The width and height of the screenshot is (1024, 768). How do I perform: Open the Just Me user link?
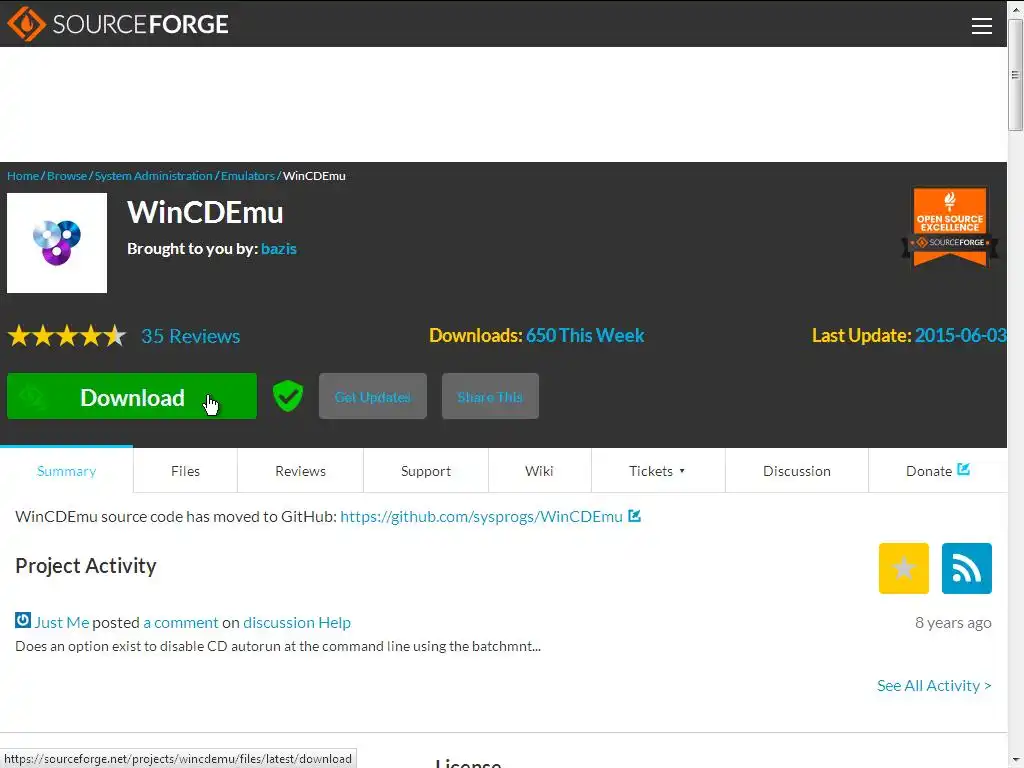coord(61,622)
